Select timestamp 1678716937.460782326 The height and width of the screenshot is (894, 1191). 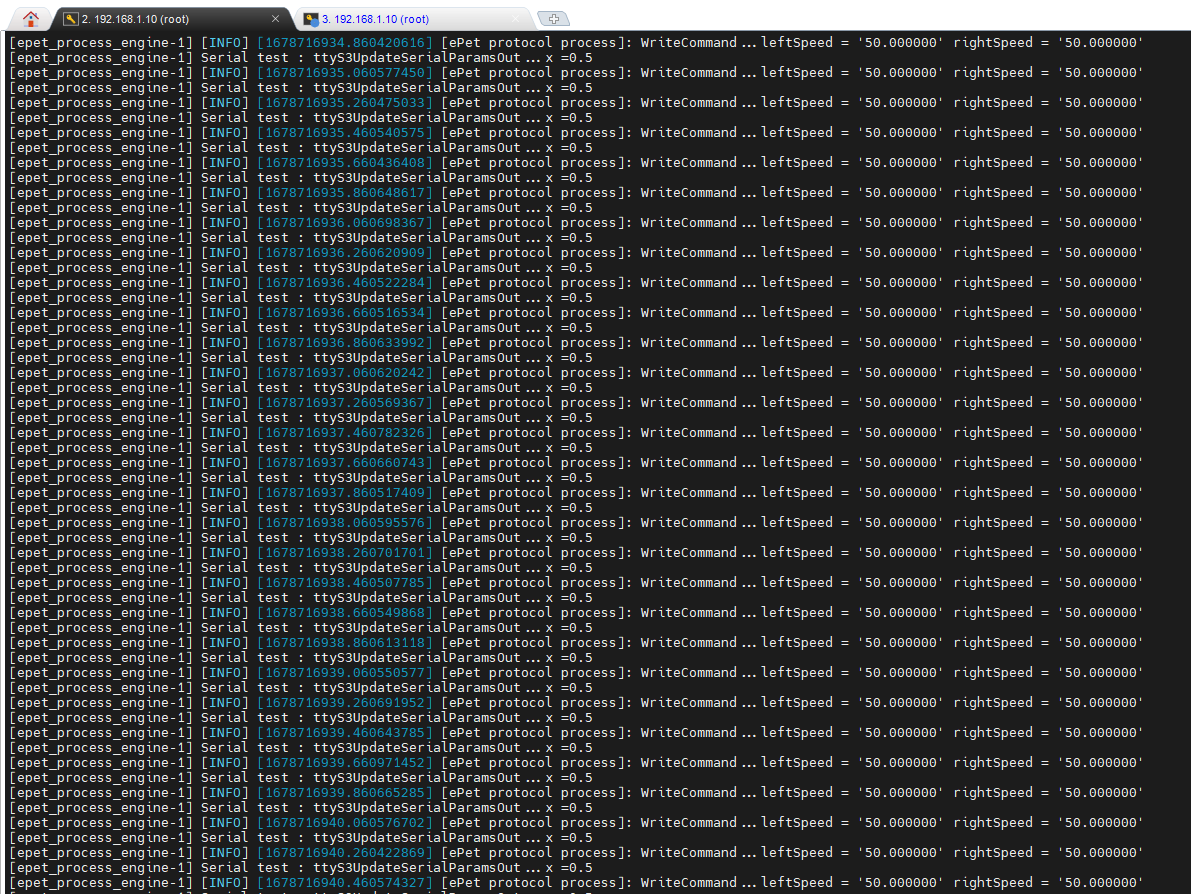coord(345,433)
